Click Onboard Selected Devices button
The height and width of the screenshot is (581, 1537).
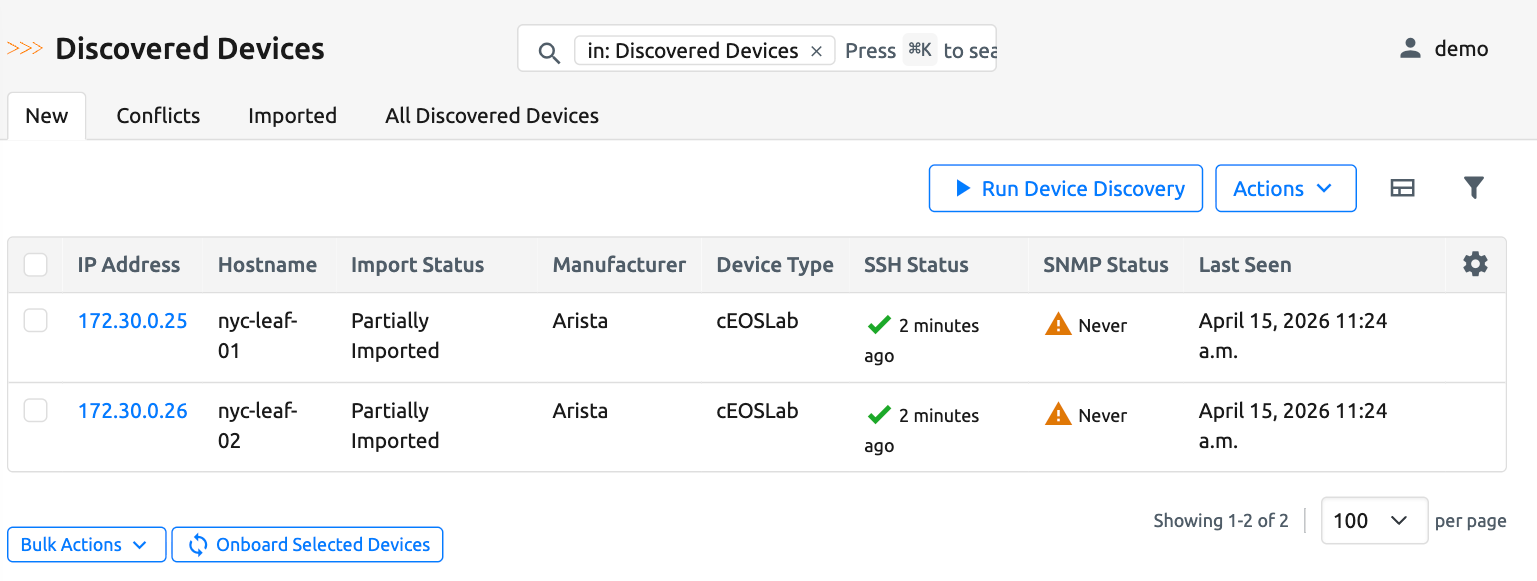307,545
